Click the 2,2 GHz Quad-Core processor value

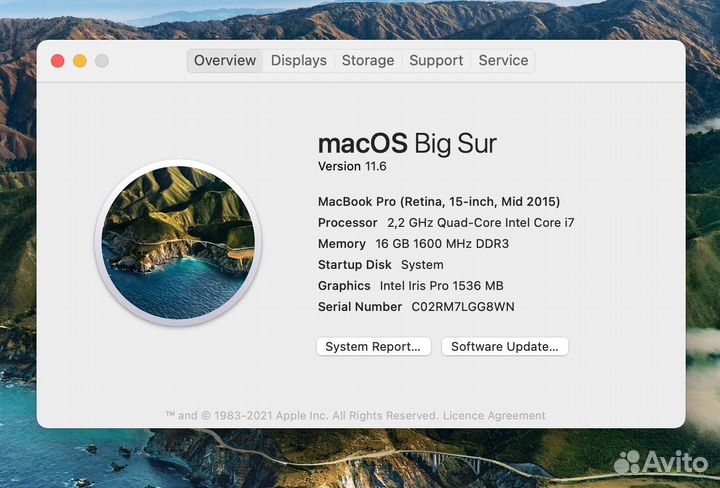[x=481, y=223]
